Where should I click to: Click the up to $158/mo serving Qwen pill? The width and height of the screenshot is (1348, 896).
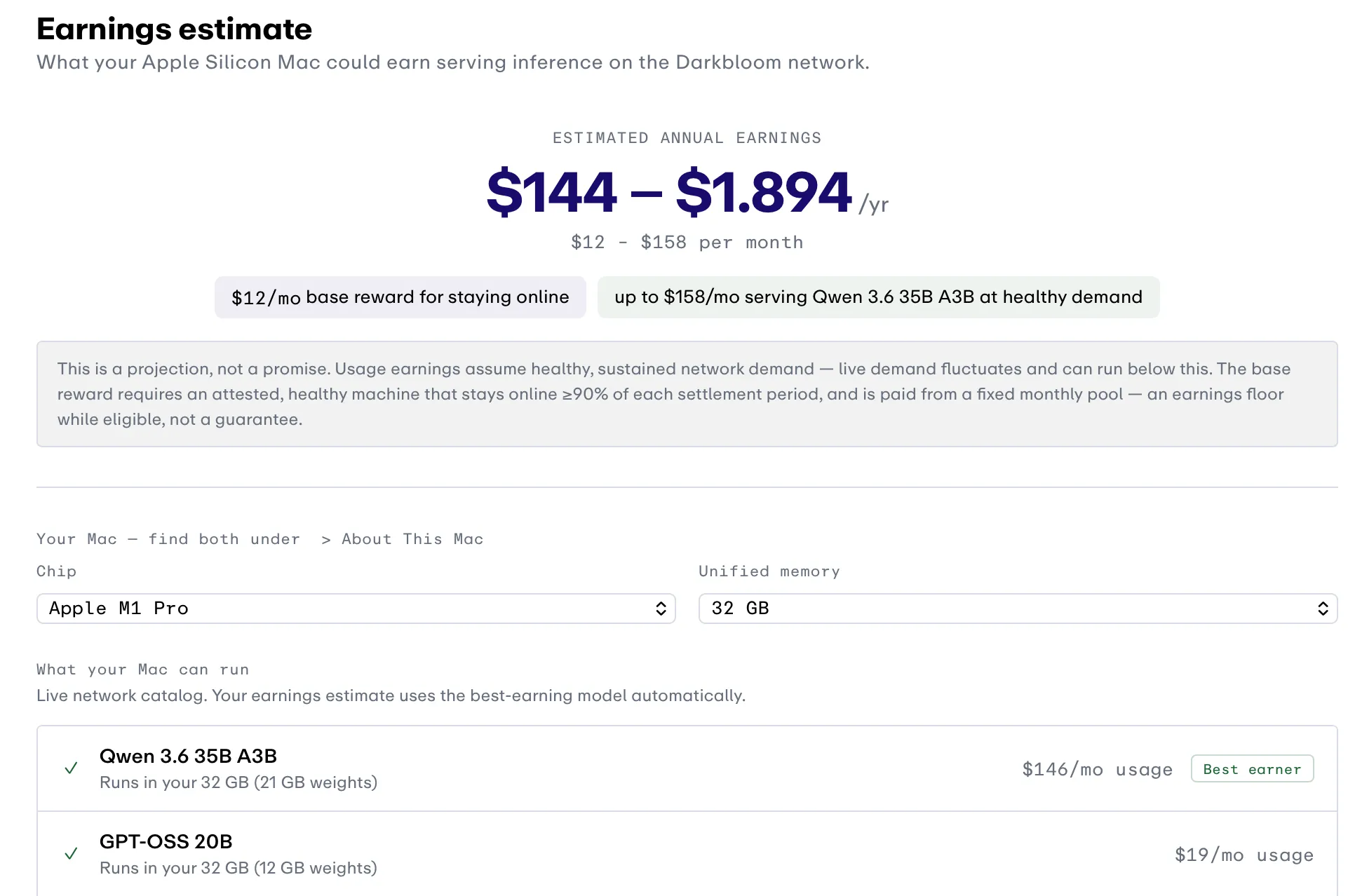[878, 297]
